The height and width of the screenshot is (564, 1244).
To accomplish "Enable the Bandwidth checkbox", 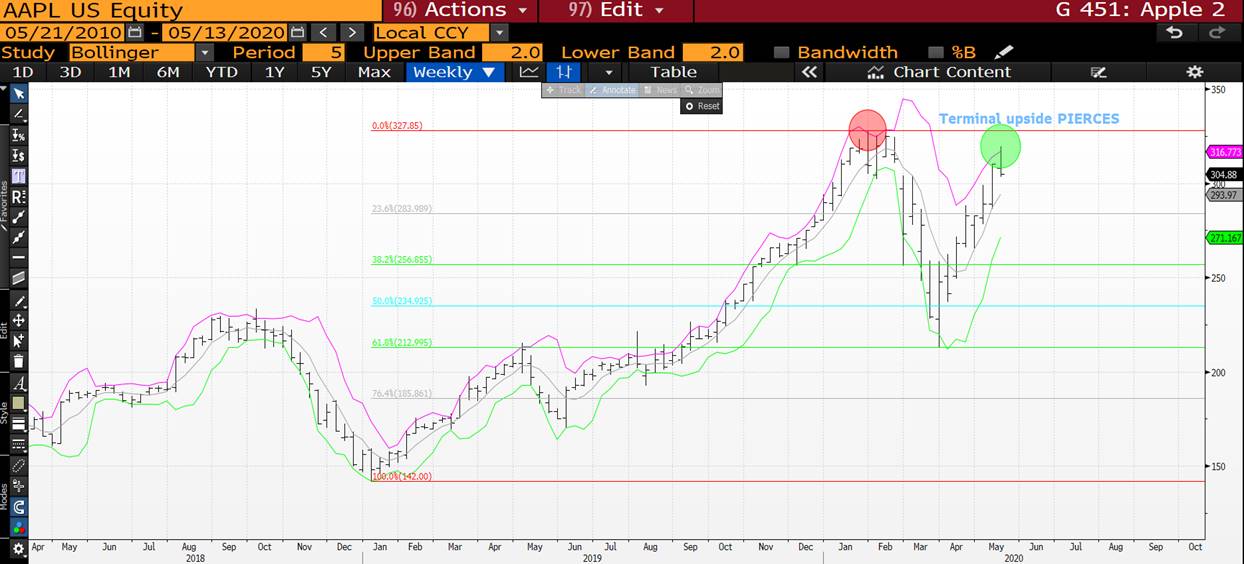I will [x=782, y=52].
